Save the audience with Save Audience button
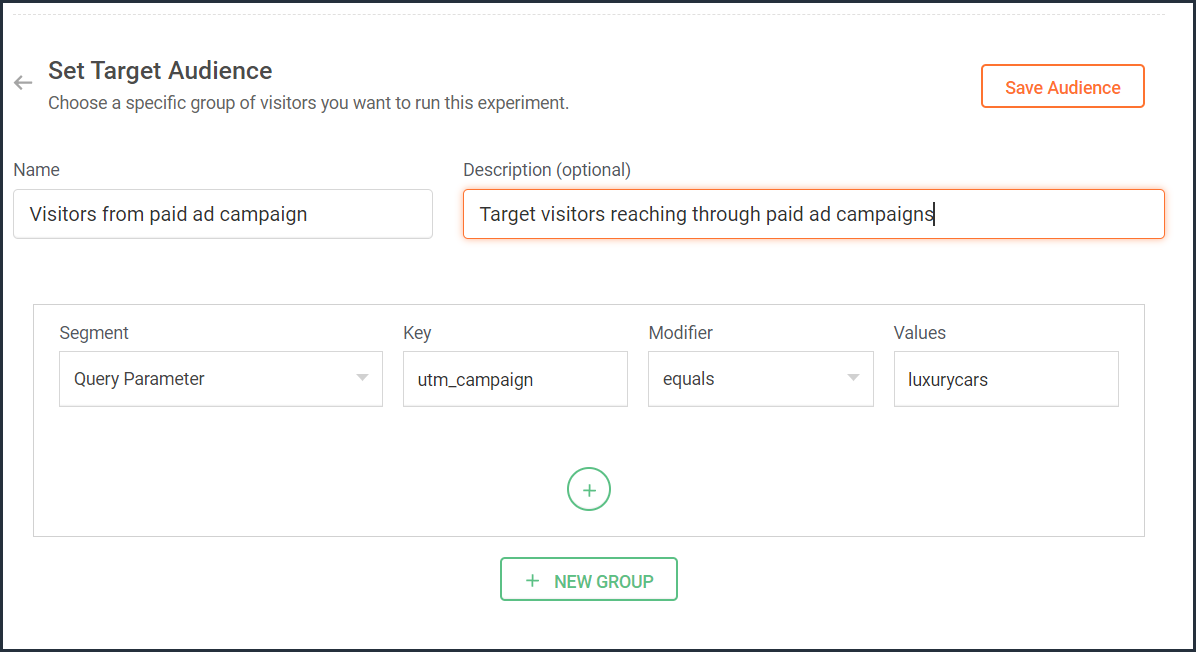Viewport: 1196px width, 652px height. pyautogui.click(x=1063, y=86)
